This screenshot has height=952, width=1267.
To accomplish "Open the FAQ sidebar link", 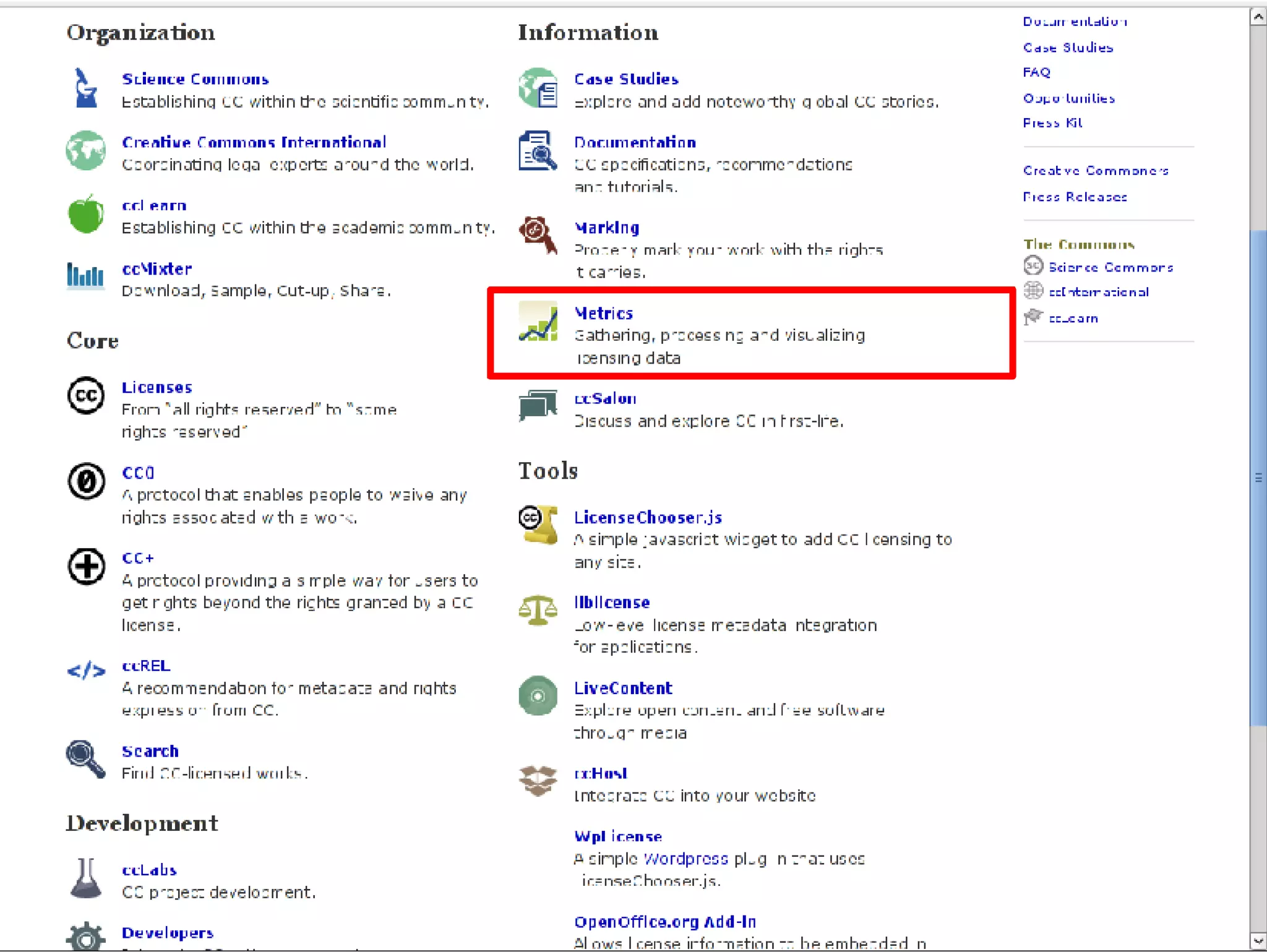I will click(x=1036, y=72).
